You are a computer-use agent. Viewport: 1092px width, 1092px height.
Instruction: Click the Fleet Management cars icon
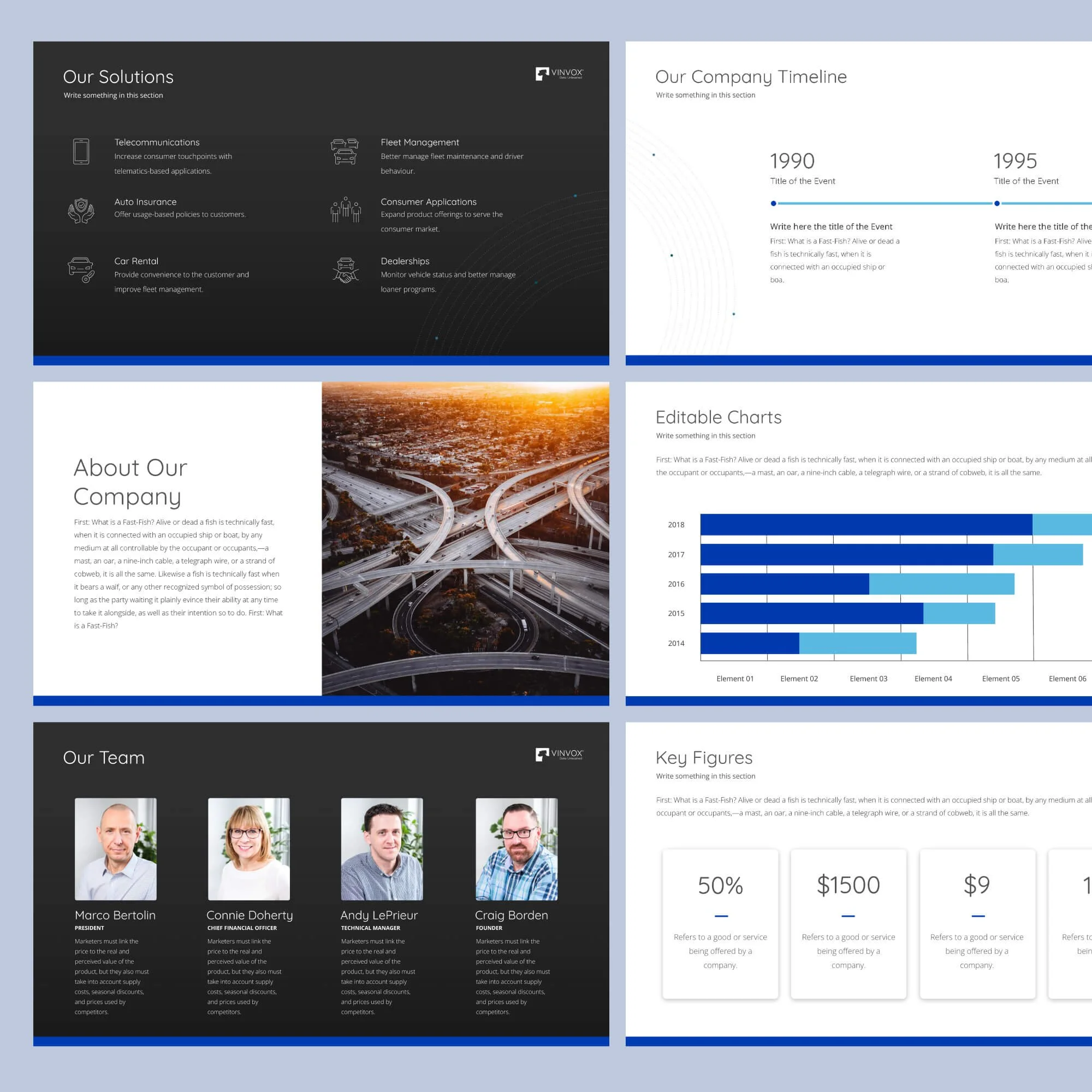344,151
